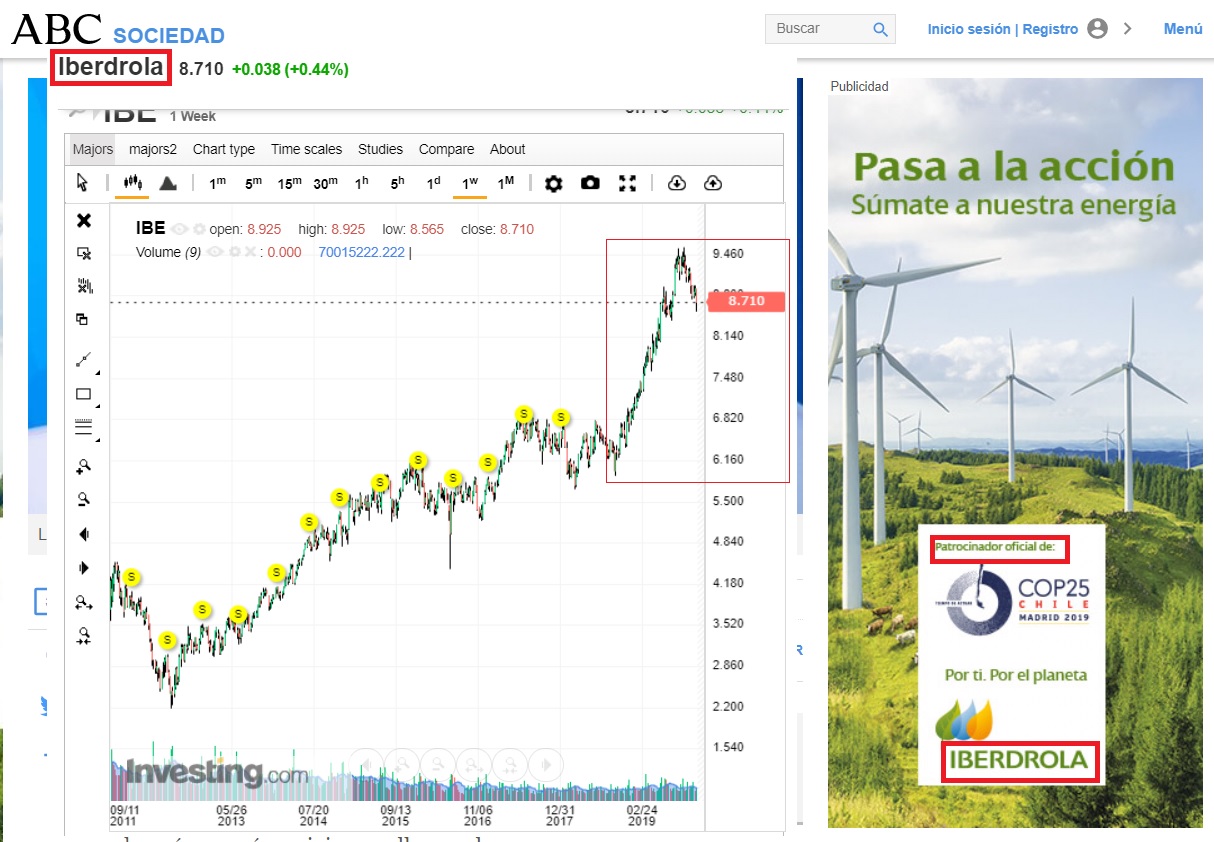The height and width of the screenshot is (842, 1214).
Task: Select the horizontal lines Fibonacci tool
Action: [84, 427]
